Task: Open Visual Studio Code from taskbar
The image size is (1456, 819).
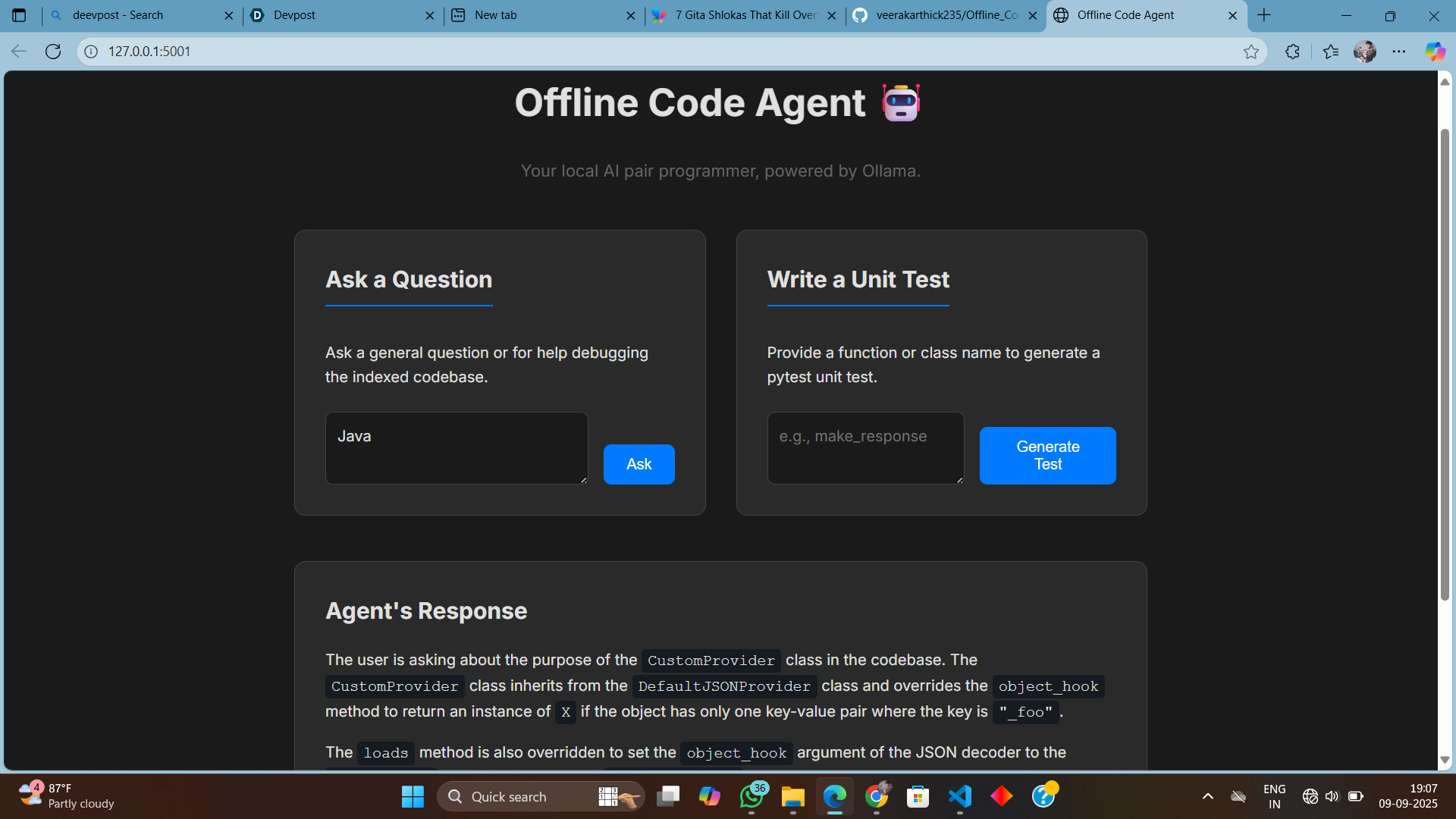Action: coord(959,796)
